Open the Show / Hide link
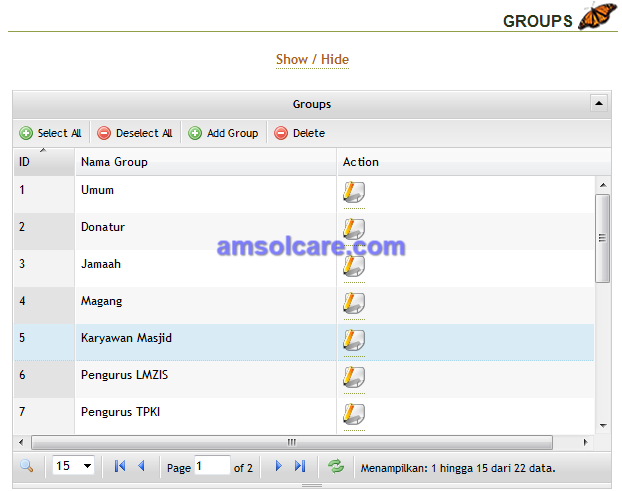The image size is (622, 491). 312,59
